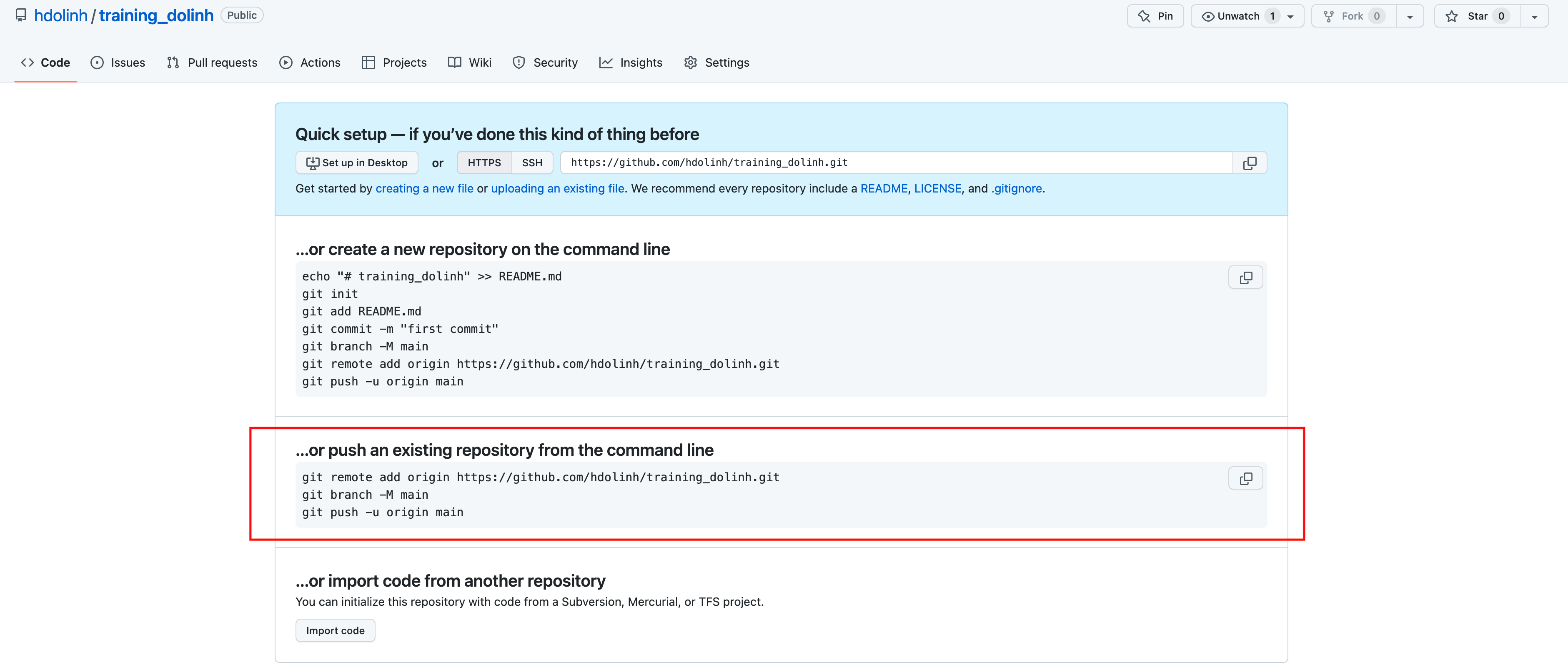Viewport: 1568px width, 670px height.
Task: Copy the create new repository commands
Action: coord(1245,277)
